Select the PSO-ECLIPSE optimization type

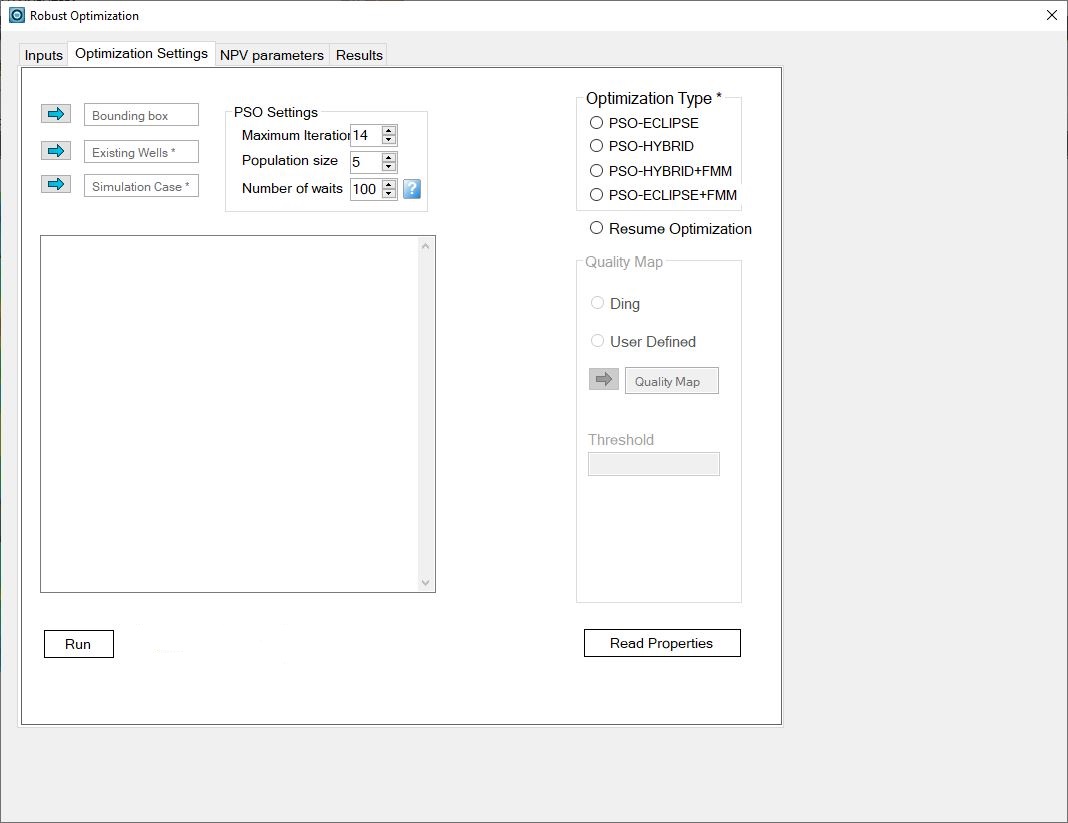(x=598, y=122)
